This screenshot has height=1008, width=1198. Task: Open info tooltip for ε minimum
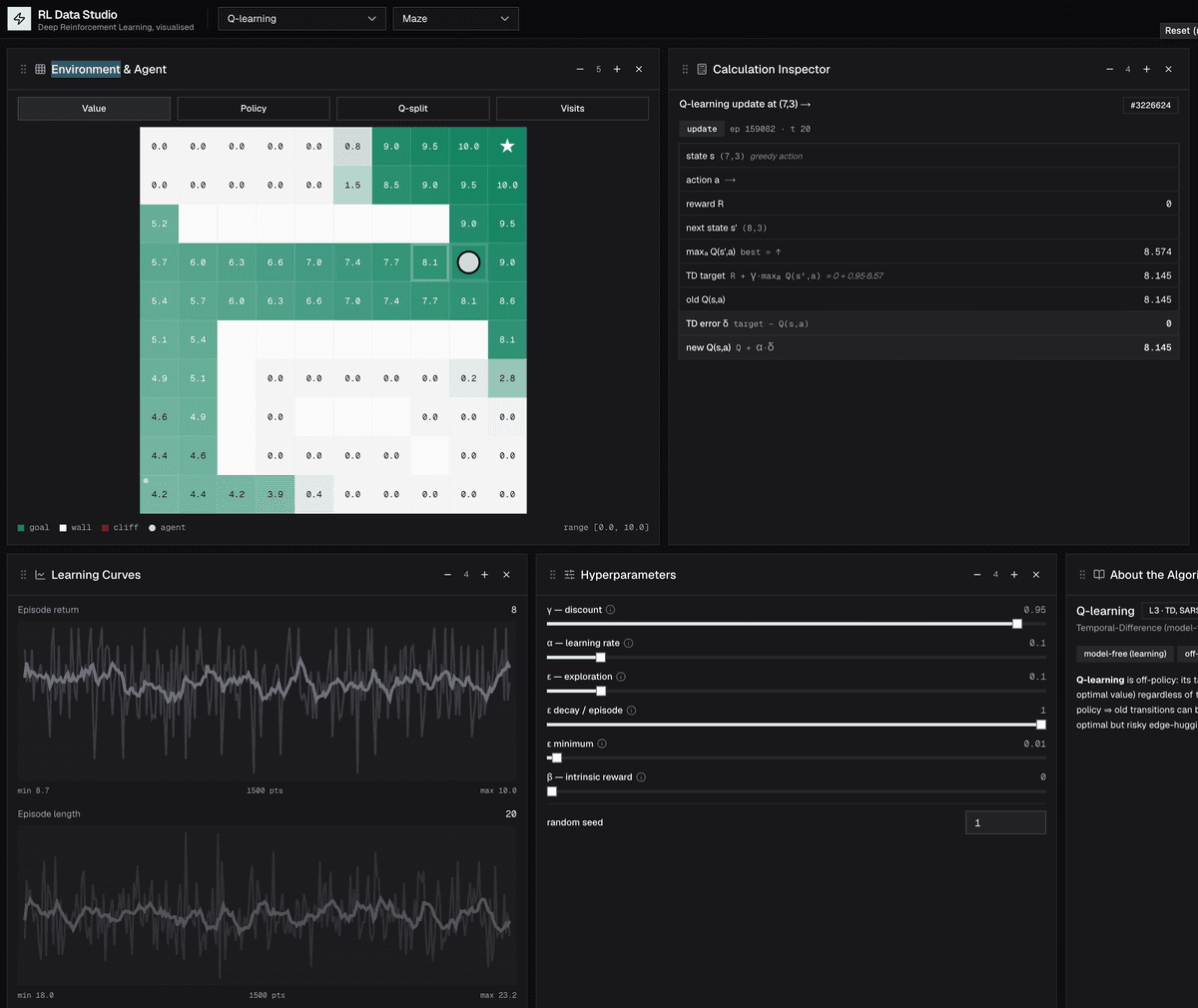[602, 744]
